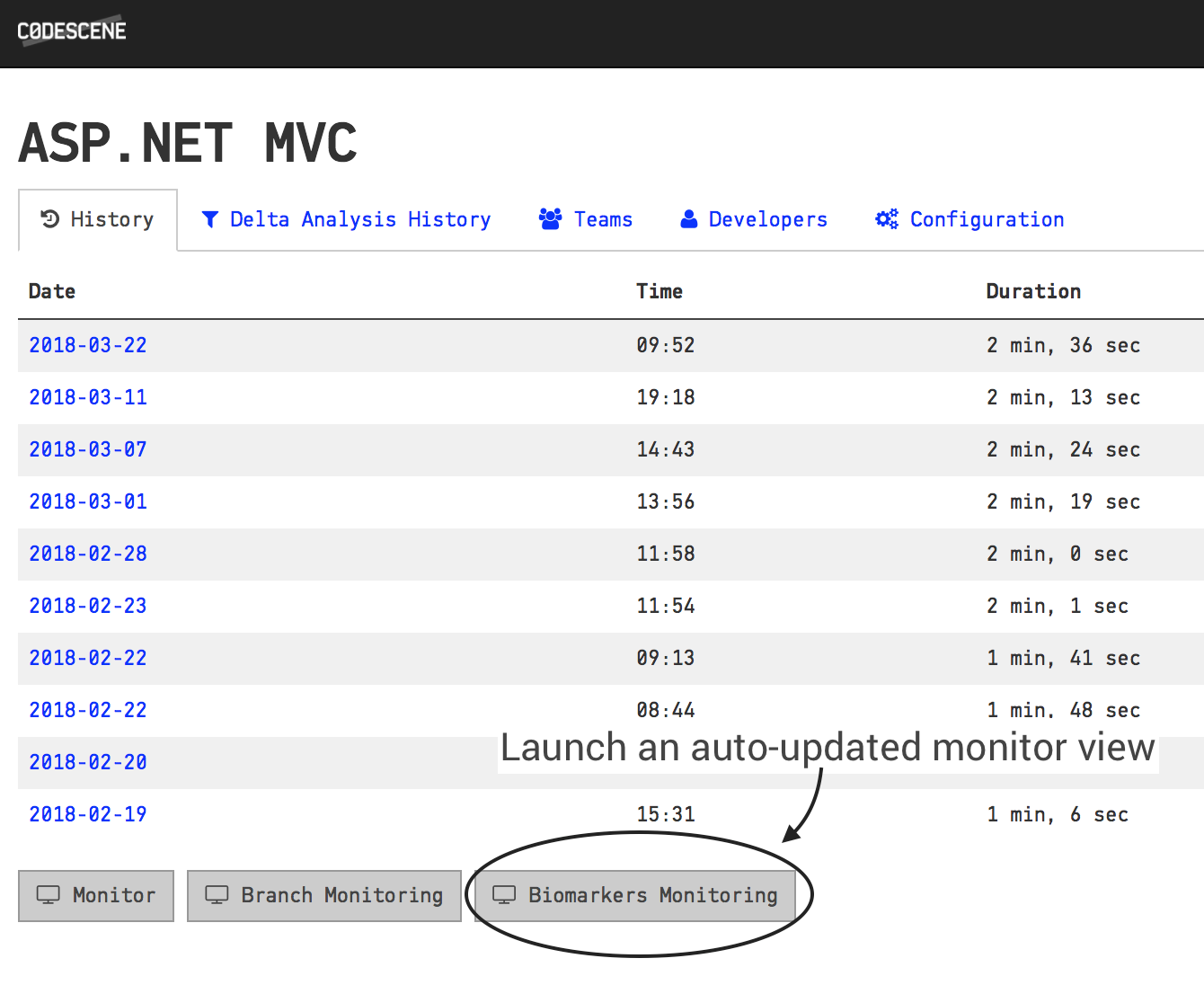Click duration 2 min, 0 sec
This screenshot has height=985, width=1204.
pyautogui.click(x=1058, y=554)
